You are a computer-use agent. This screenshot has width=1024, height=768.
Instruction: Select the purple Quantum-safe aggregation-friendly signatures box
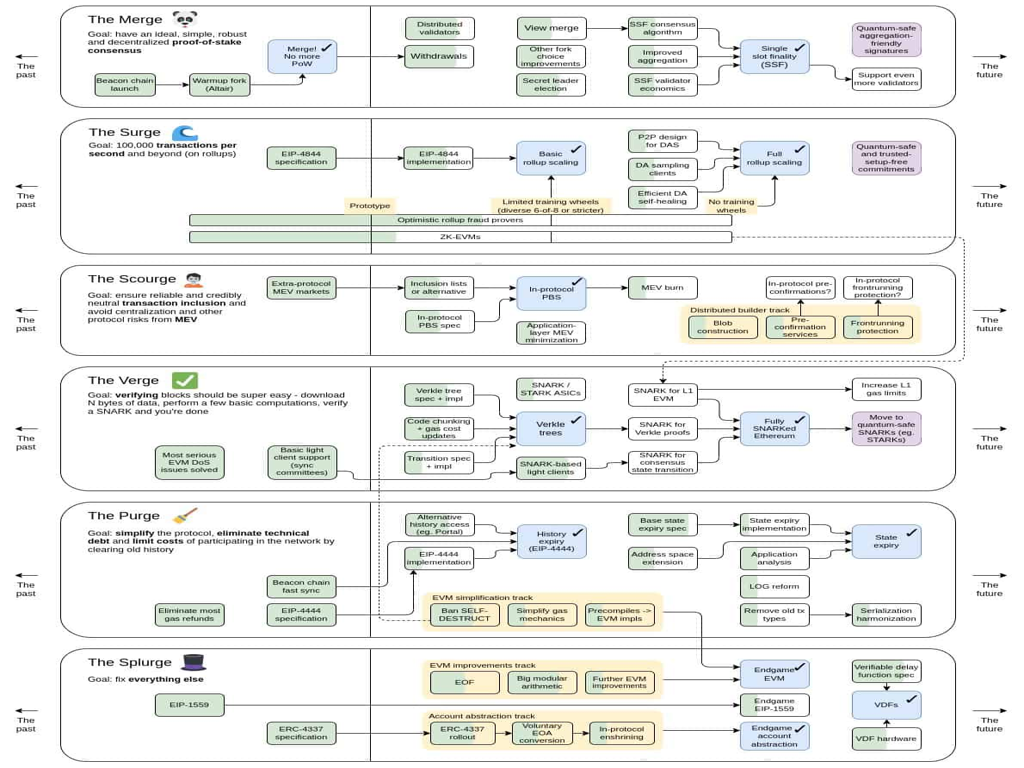pos(886,40)
